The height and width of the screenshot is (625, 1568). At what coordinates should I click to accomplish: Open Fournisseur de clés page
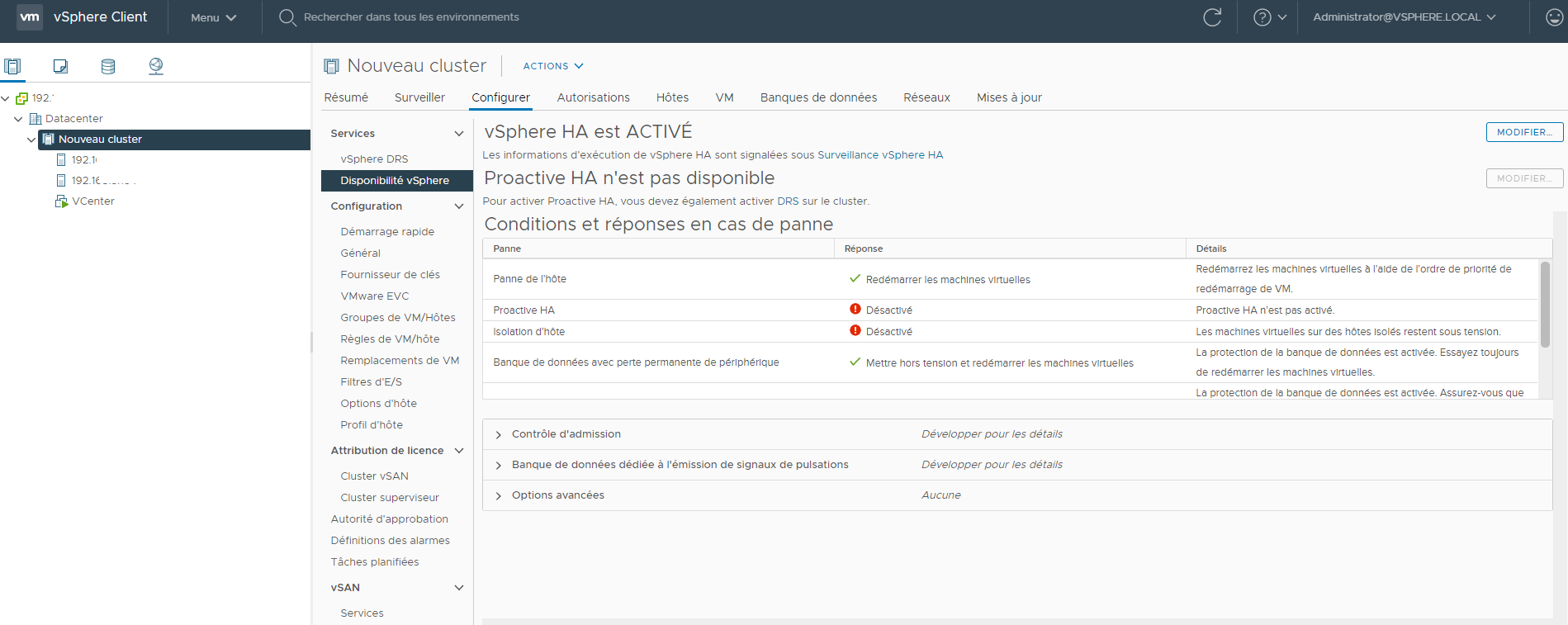tap(390, 275)
